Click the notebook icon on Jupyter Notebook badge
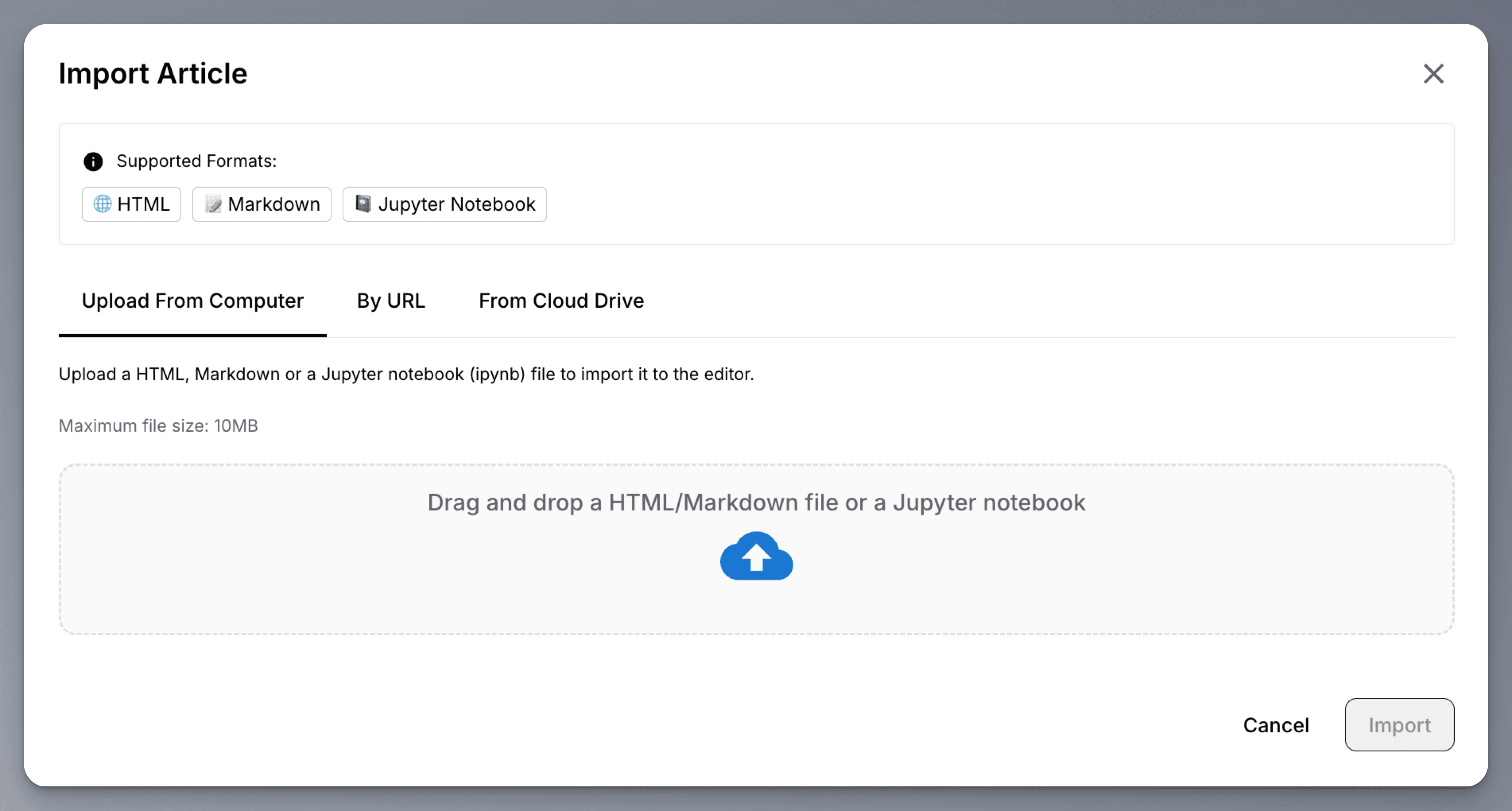Screen dimensions: 1512x811 (363, 204)
